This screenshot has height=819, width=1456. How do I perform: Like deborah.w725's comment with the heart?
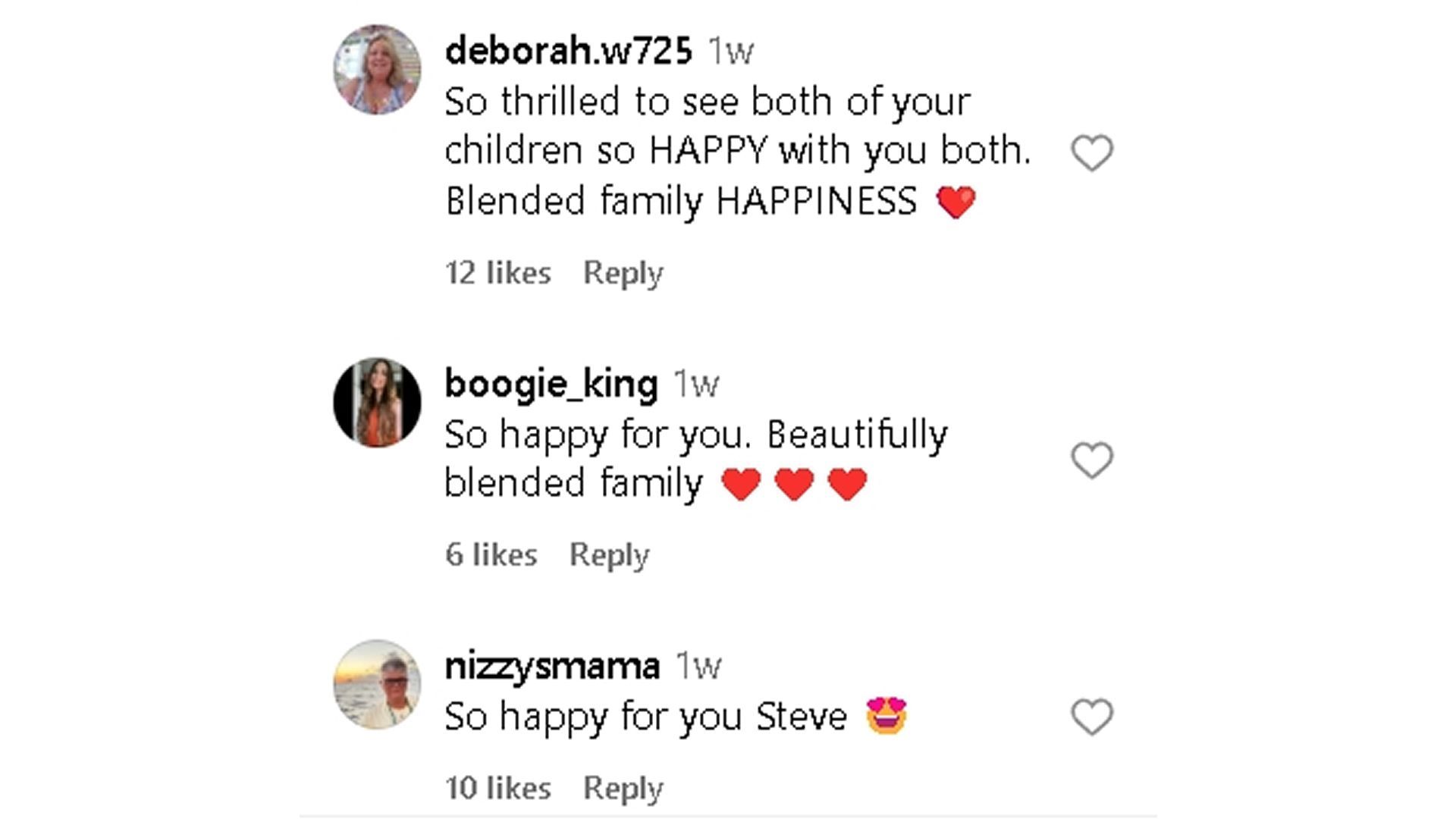click(x=1091, y=153)
